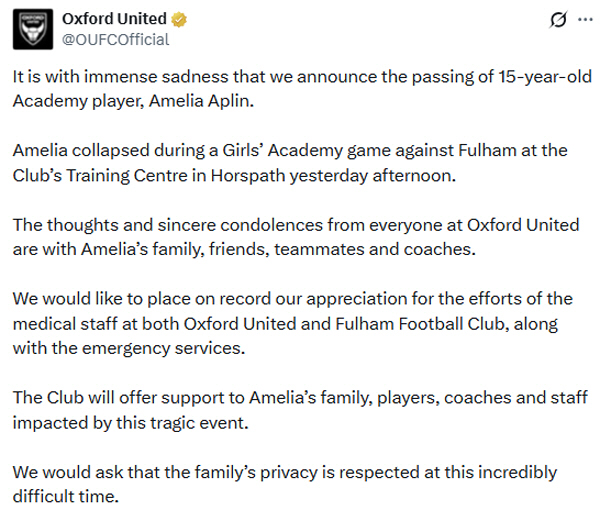The height and width of the screenshot is (510, 600).
Task: Click the paragraph announcing the passing
Action: pyautogui.click(x=300, y=89)
